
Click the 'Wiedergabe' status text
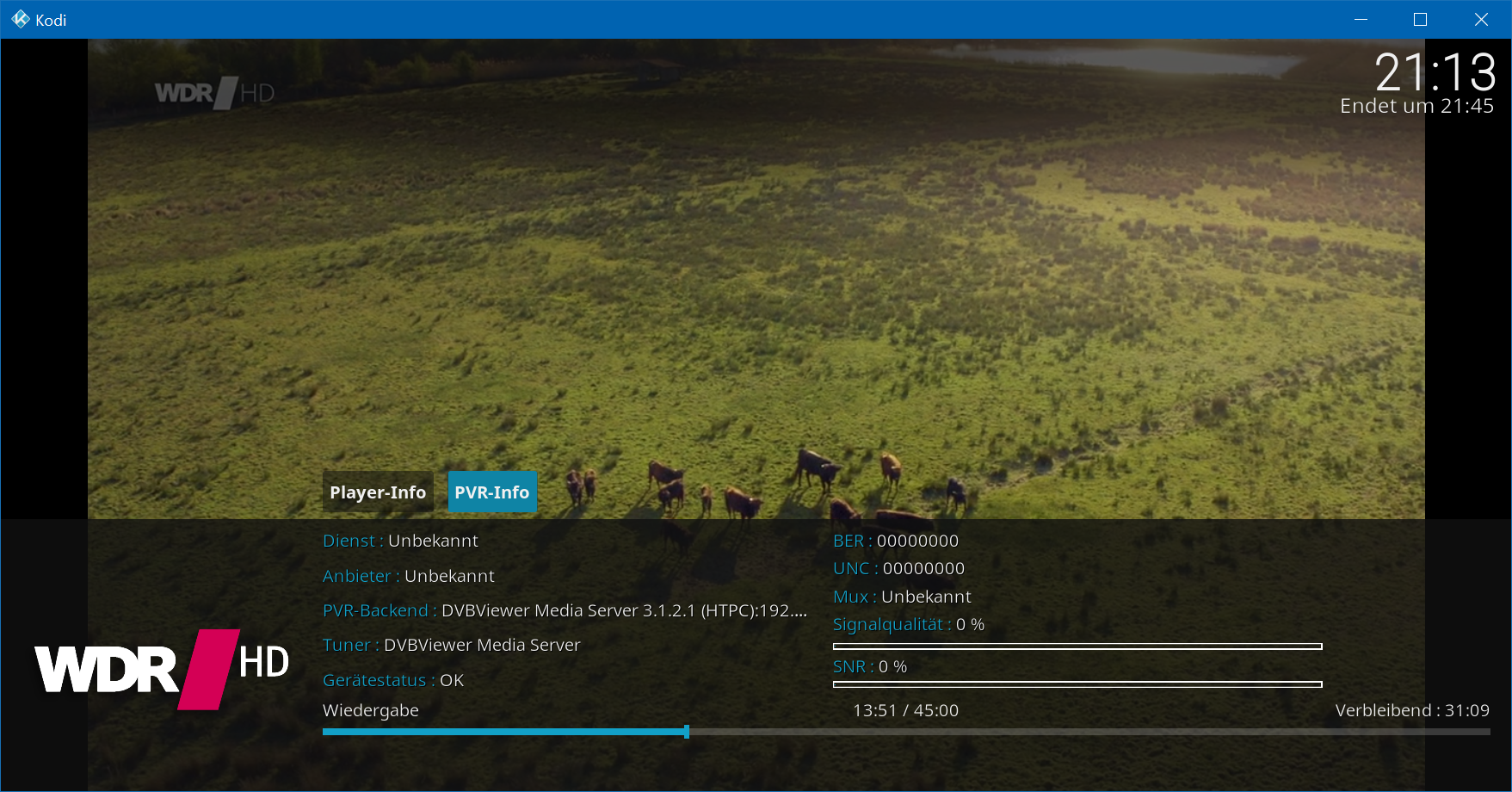pyautogui.click(x=371, y=710)
